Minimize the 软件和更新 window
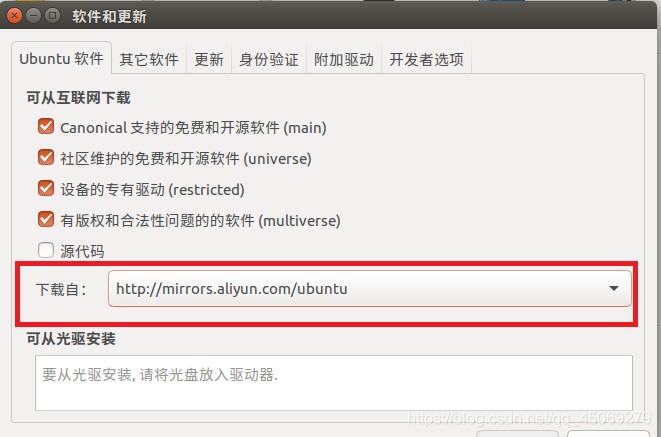This screenshot has height=437, width=661. [x=33, y=16]
